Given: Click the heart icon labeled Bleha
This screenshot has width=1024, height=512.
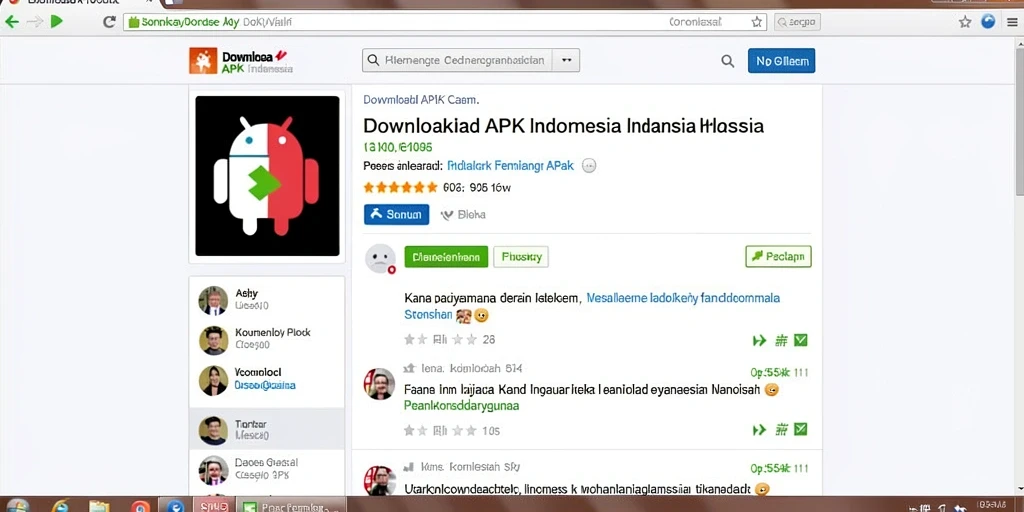Looking at the screenshot, I should [x=447, y=214].
